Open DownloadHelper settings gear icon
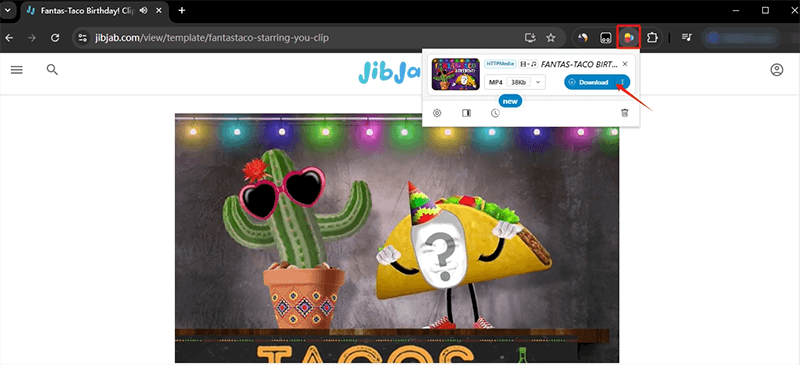This screenshot has width=800, height=365. coord(437,113)
